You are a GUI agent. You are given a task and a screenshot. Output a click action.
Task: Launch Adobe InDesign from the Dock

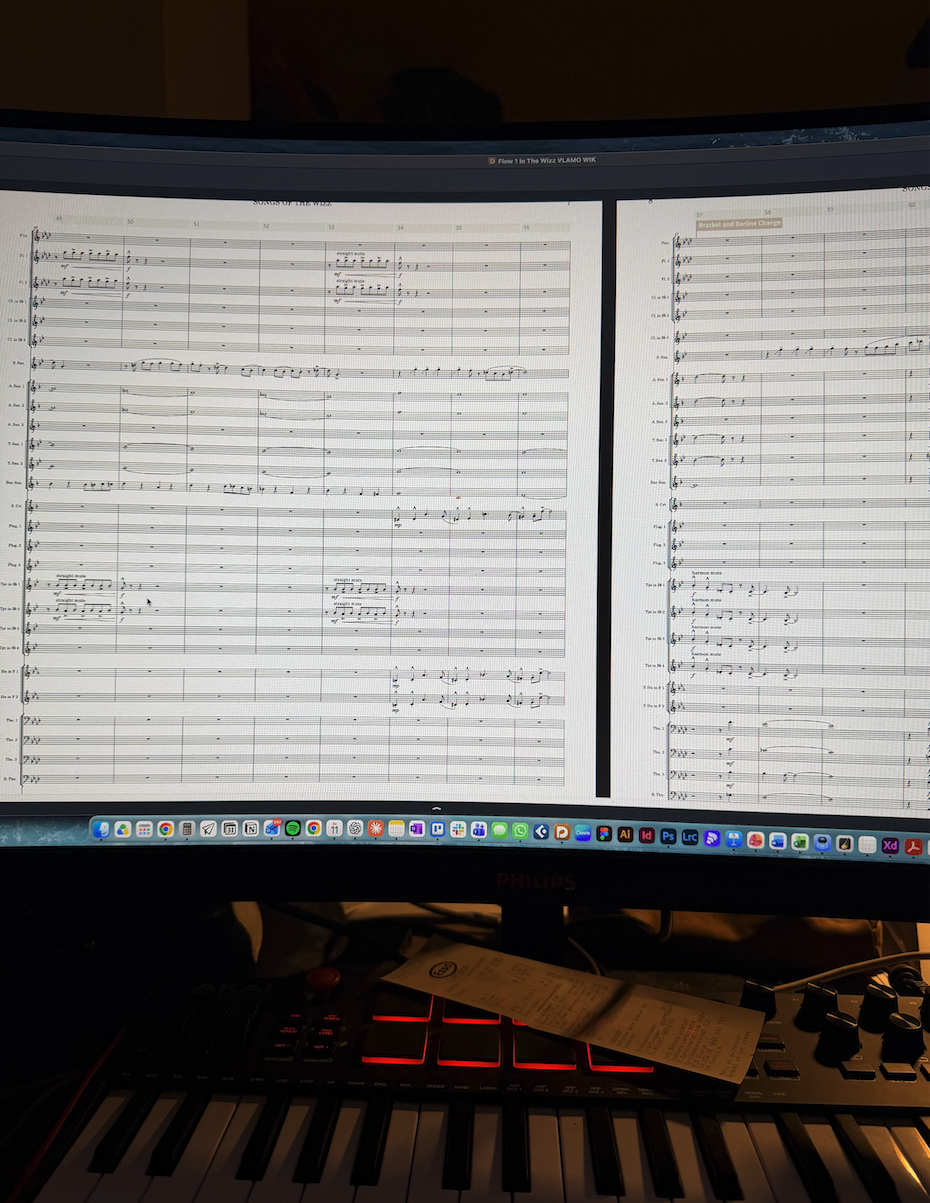pos(647,834)
